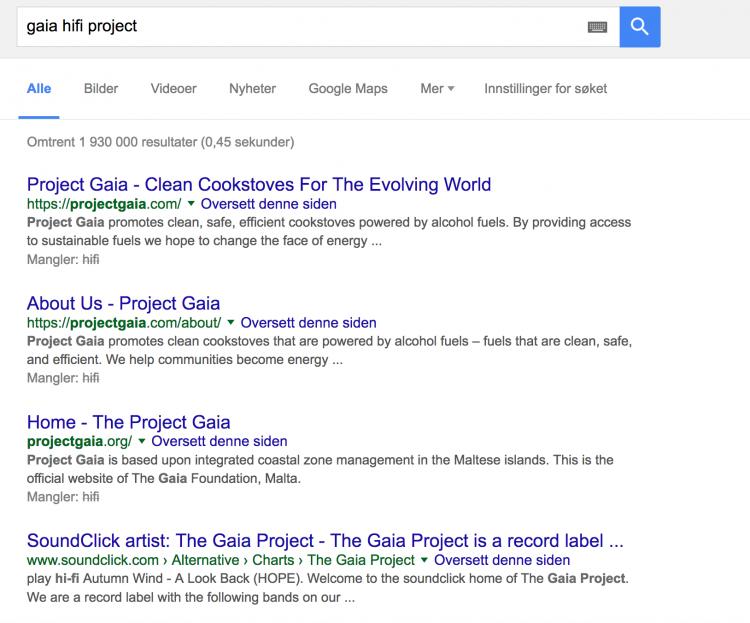Image resolution: width=750 pixels, height=623 pixels.
Task: Click Oversett denne siden for projectgaia.com/
Action: click(x=268, y=204)
